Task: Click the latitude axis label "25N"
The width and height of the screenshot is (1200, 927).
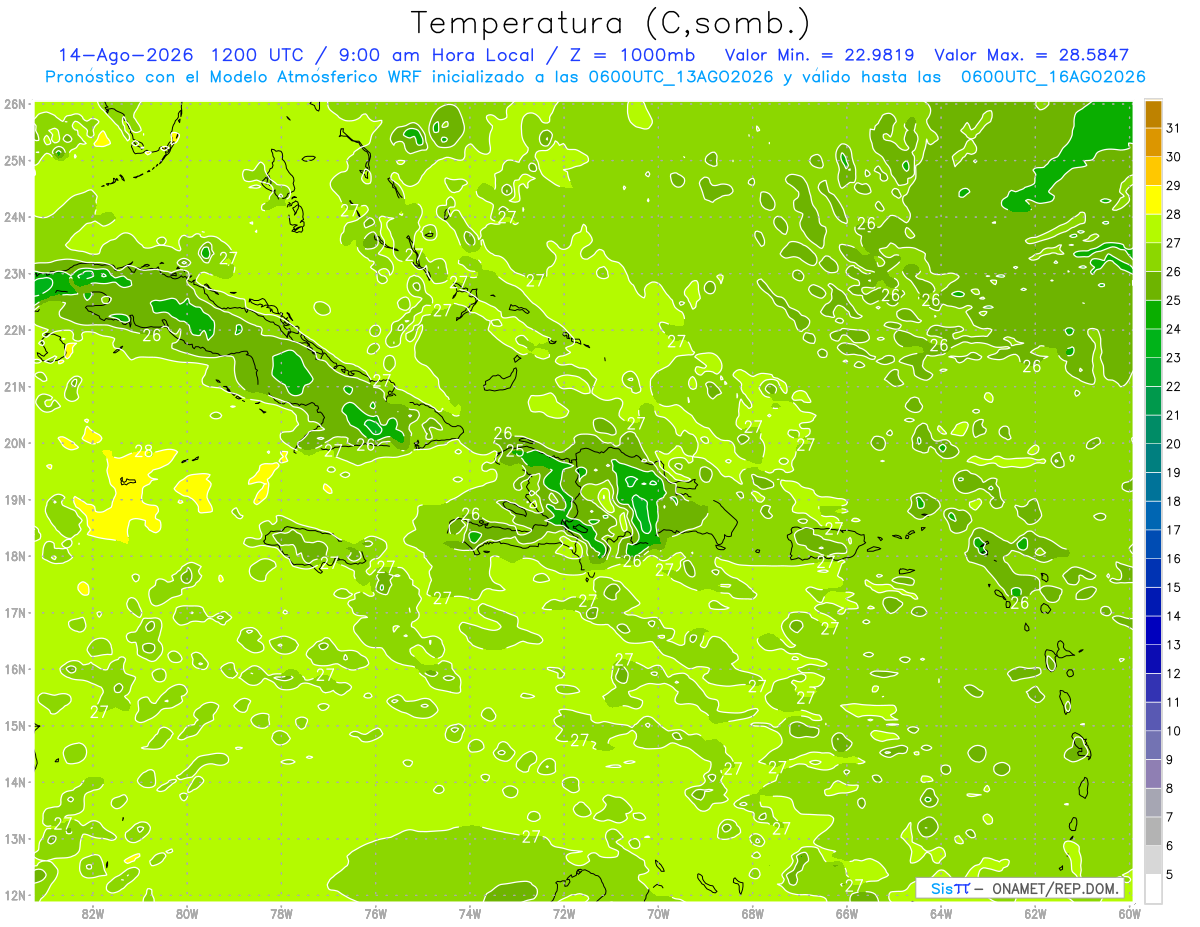Action: coord(14,160)
